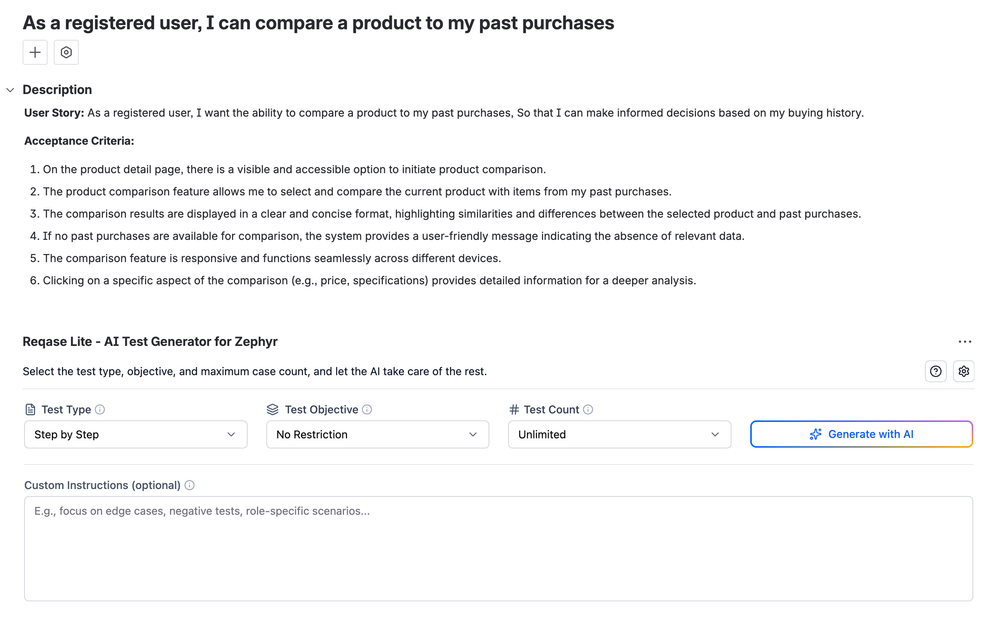
Task: Open the No Restriction dropdown
Action: tap(377, 435)
